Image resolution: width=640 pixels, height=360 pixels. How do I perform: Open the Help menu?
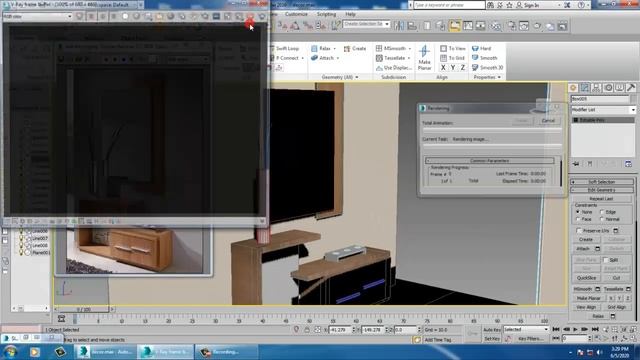click(x=350, y=14)
